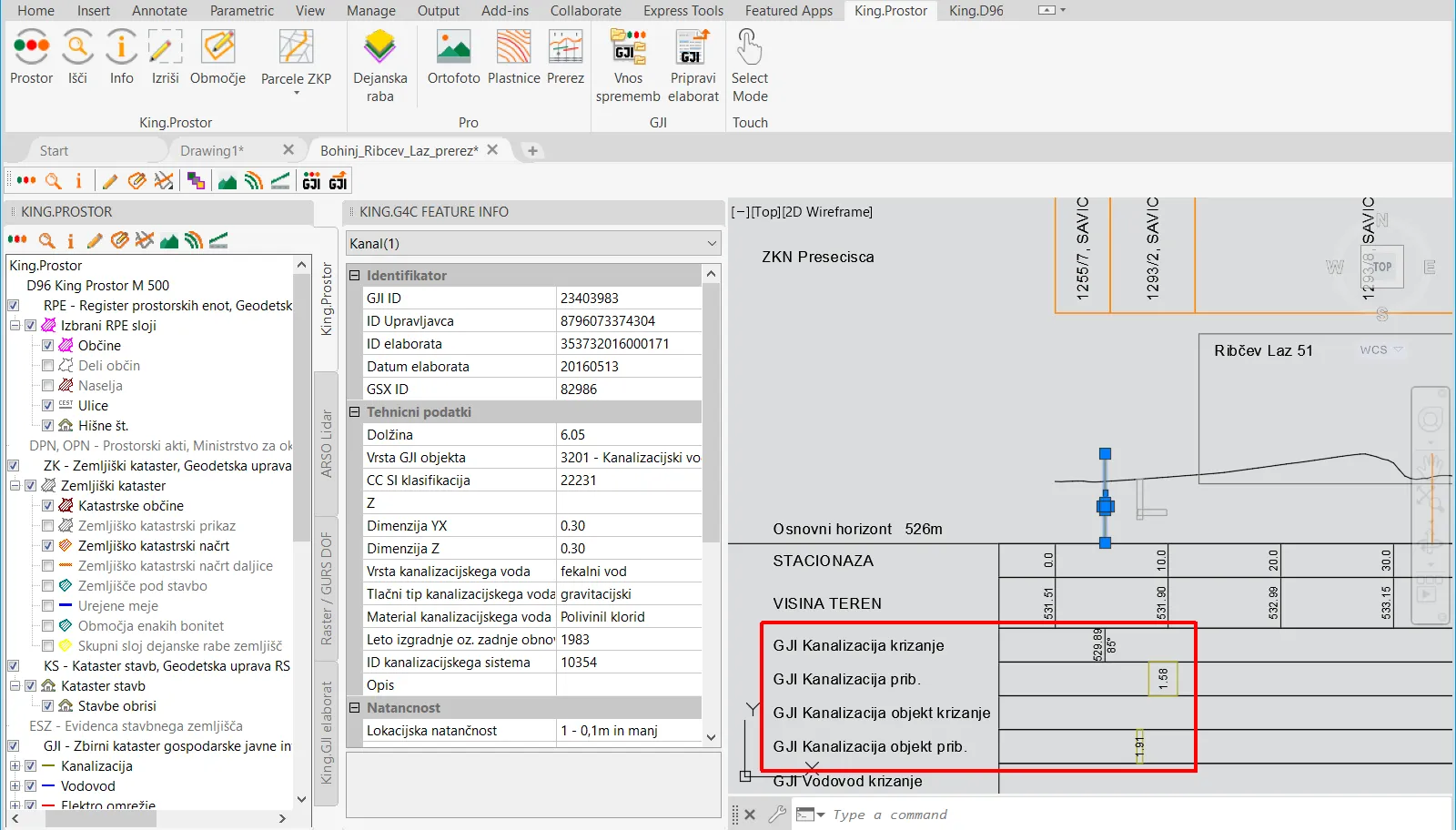
Task: Toggle the Urejene meje layer checkbox
Action: click(x=48, y=606)
